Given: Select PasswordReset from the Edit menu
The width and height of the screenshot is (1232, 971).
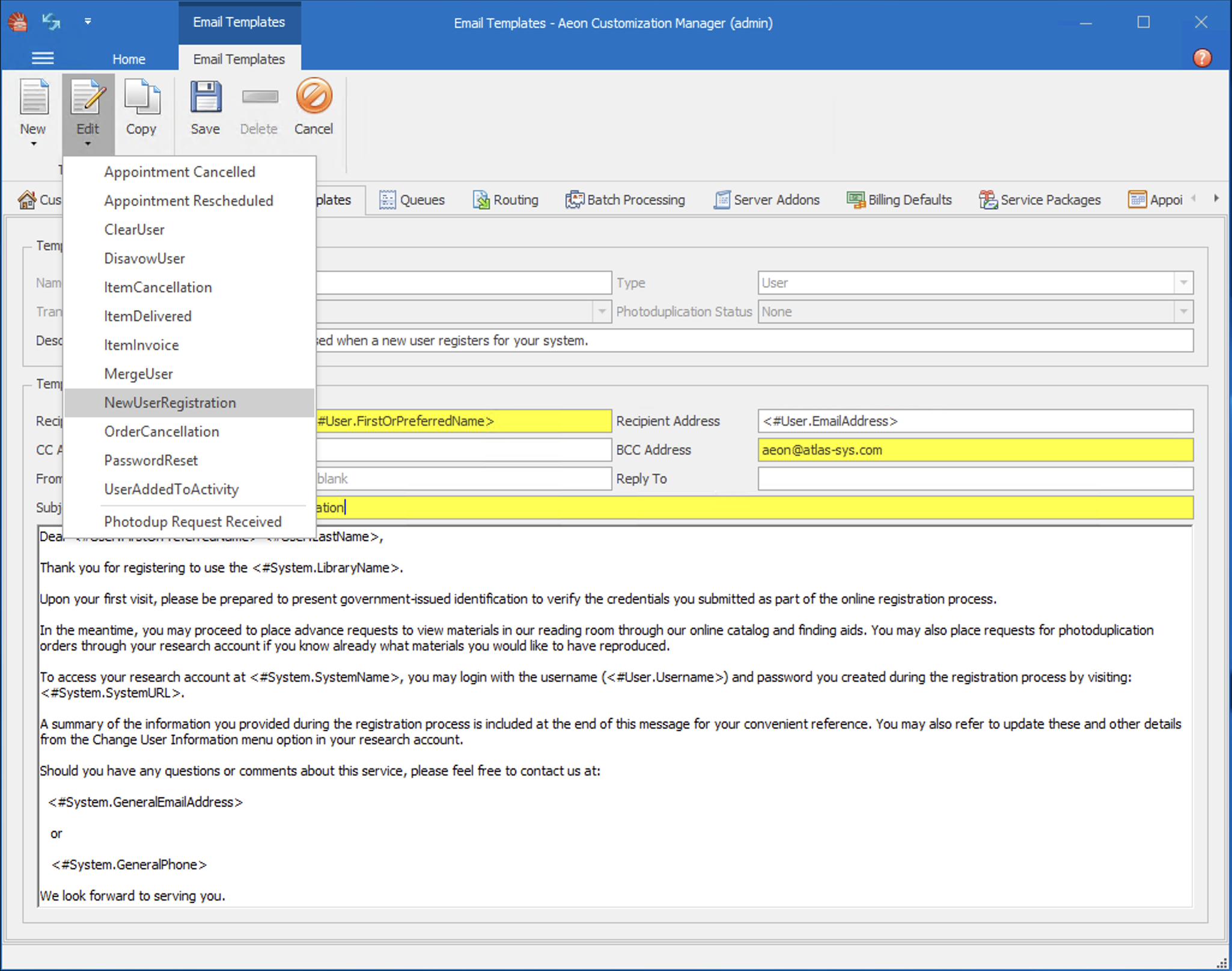Looking at the screenshot, I should click(x=151, y=461).
